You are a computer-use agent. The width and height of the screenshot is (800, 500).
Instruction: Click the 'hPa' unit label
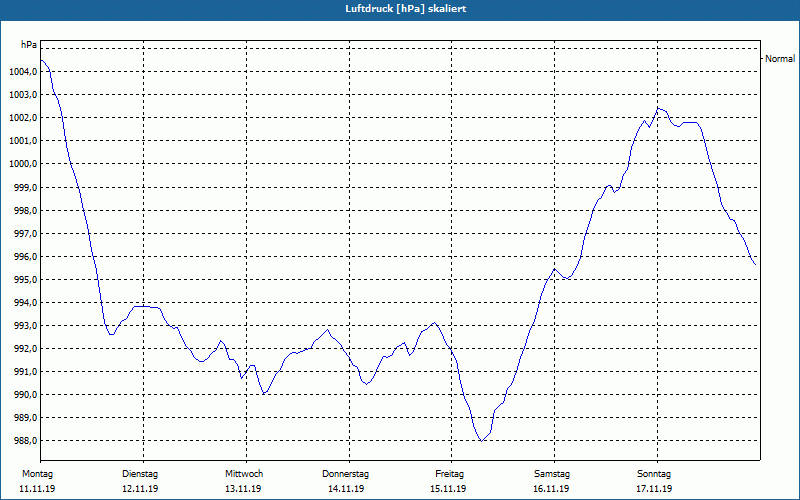pos(29,45)
